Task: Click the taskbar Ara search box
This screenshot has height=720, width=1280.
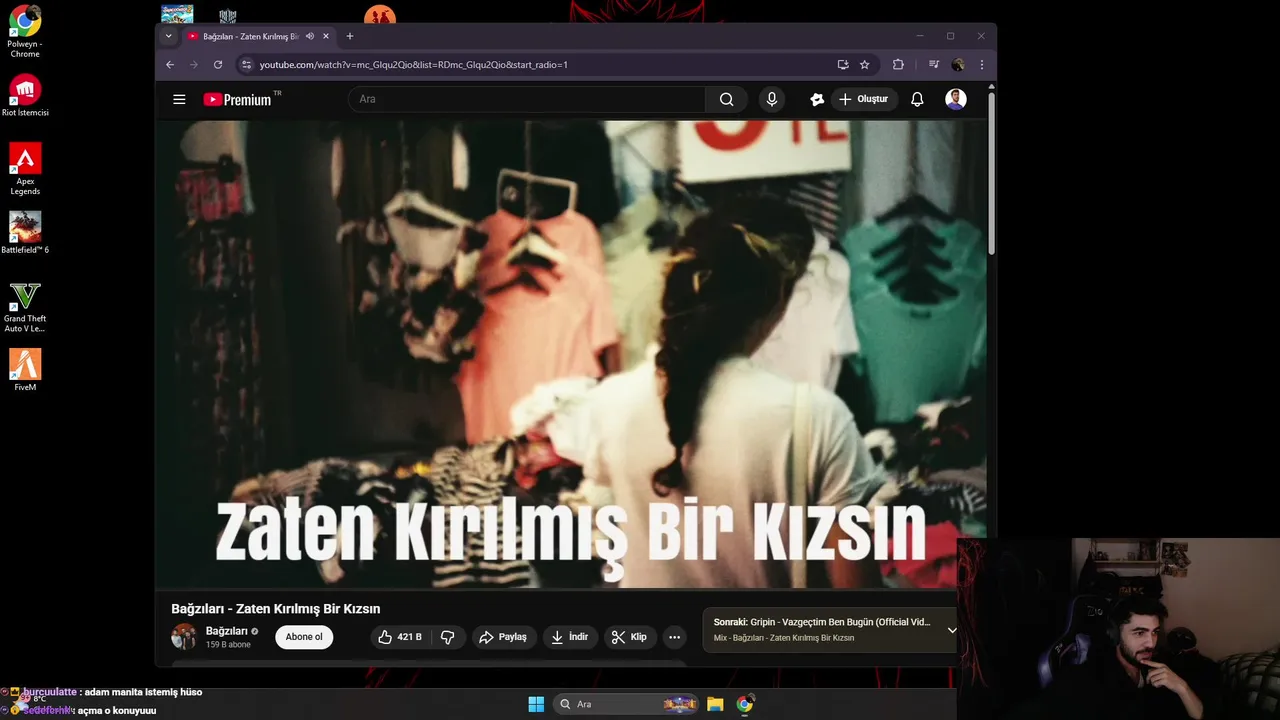Action: pos(625,704)
